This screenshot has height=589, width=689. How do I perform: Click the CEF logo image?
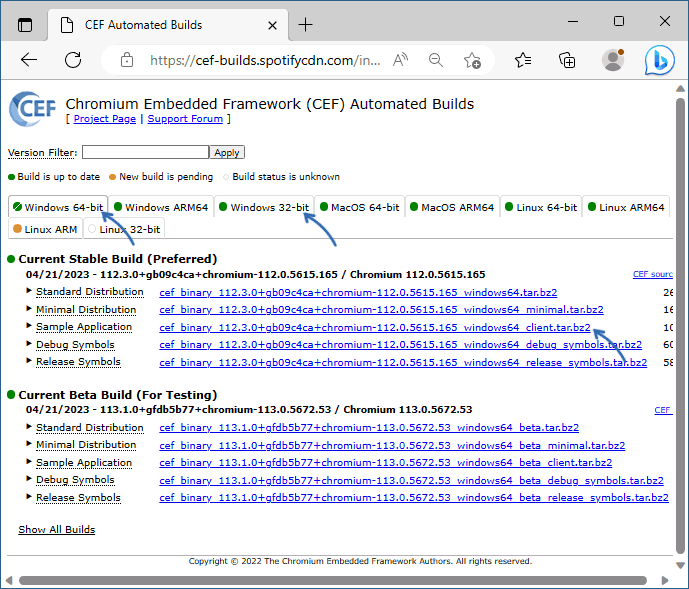33,109
